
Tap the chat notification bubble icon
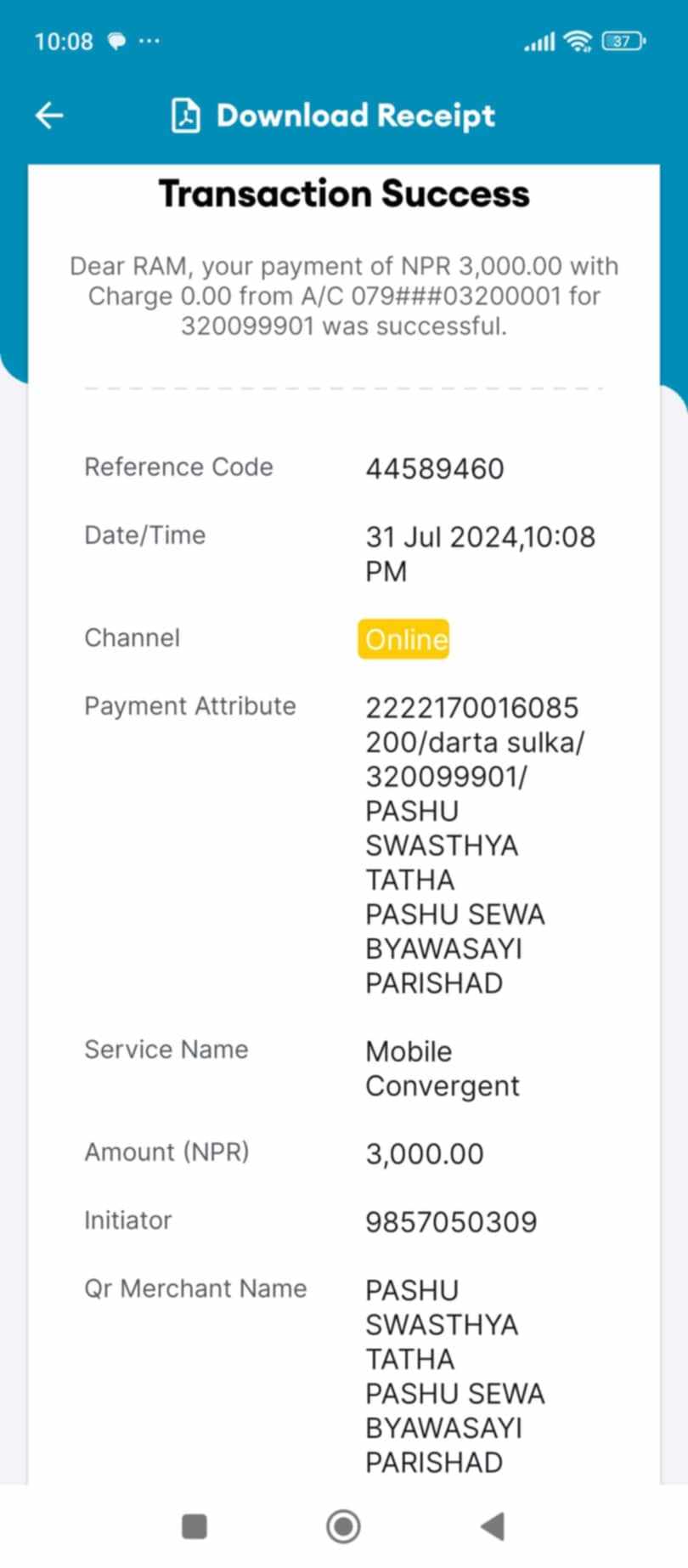pos(116,41)
